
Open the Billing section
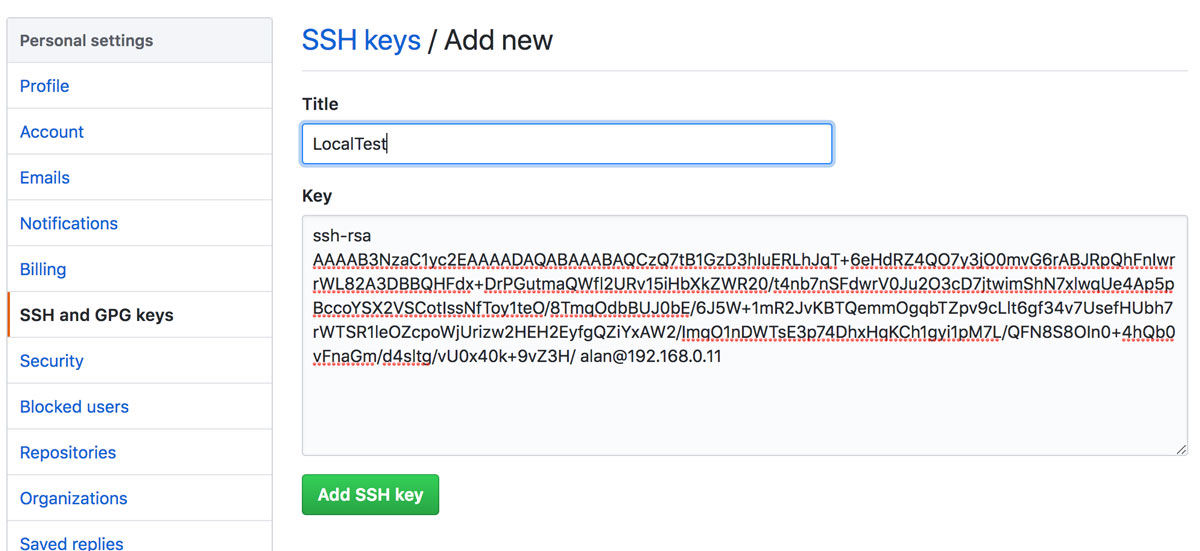click(x=43, y=269)
